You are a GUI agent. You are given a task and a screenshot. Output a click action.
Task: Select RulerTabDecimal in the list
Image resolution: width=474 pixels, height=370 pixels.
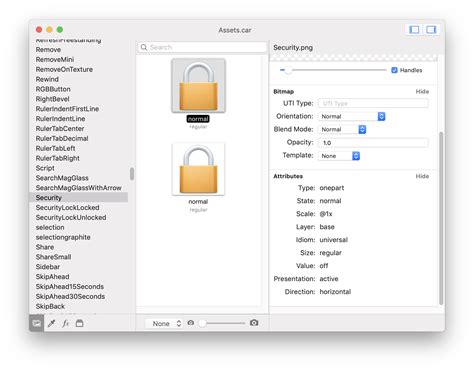click(x=62, y=138)
